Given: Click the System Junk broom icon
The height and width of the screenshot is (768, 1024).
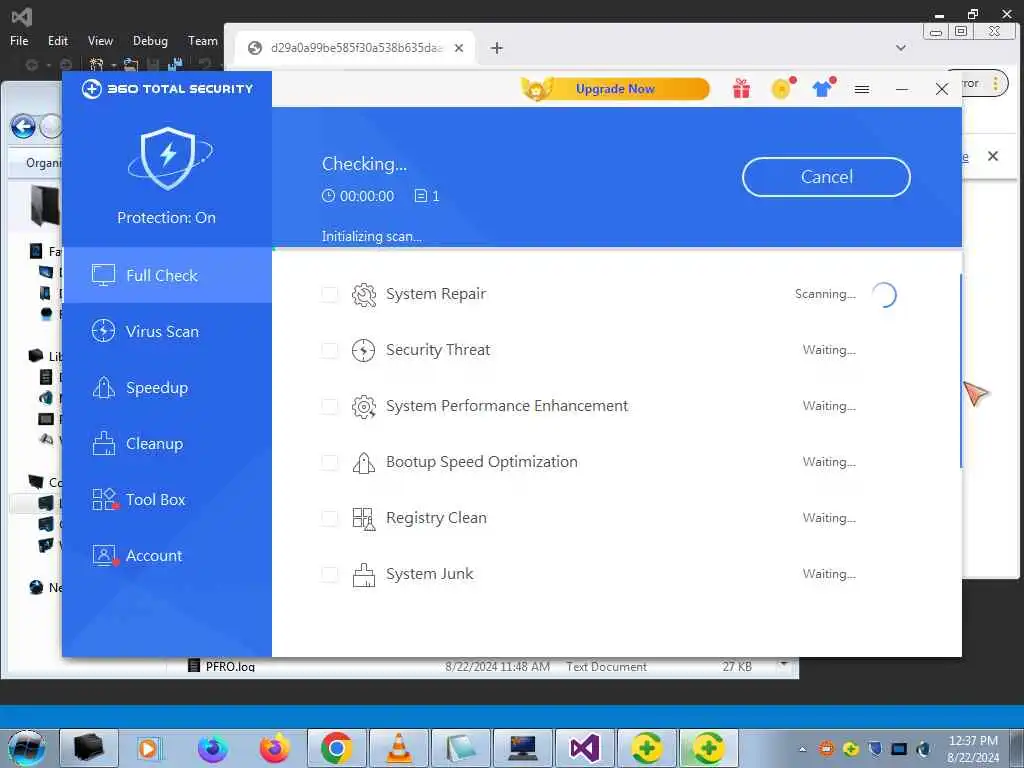Looking at the screenshot, I should pyautogui.click(x=364, y=575).
